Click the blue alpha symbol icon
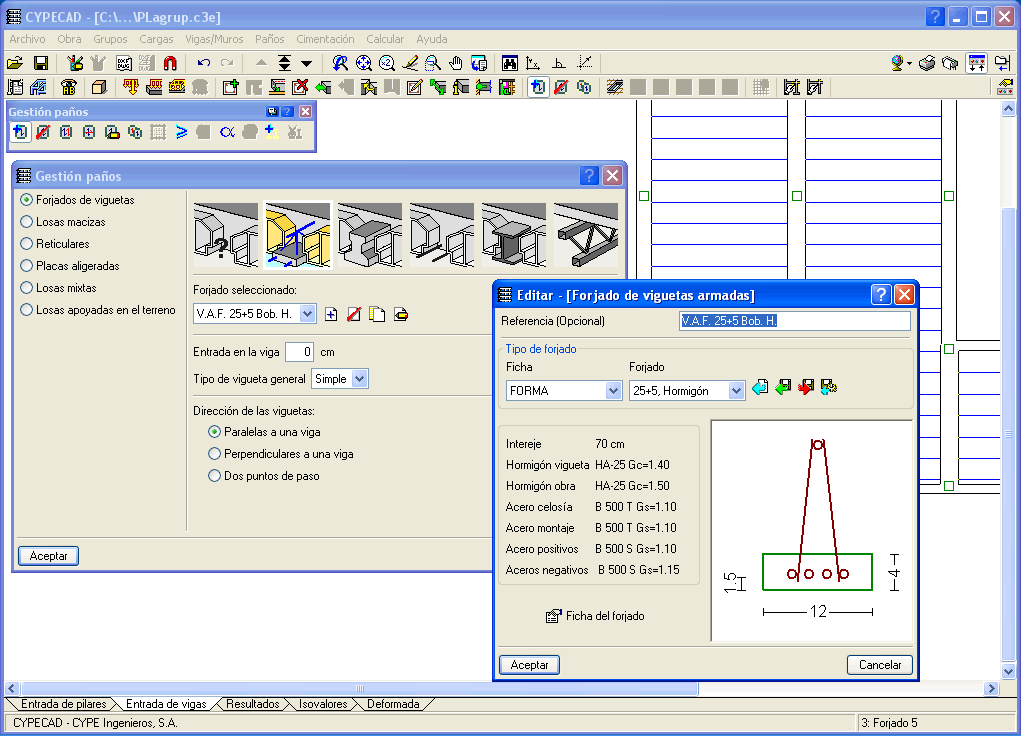 click(x=227, y=132)
